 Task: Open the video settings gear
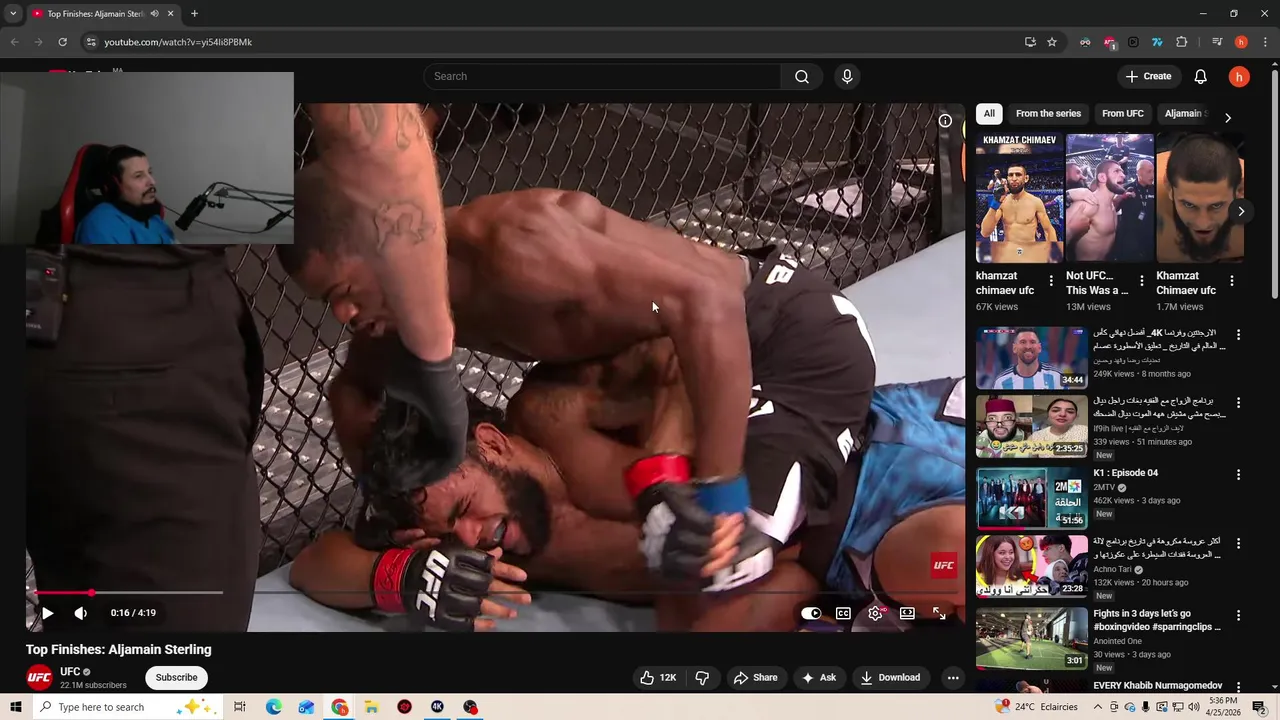[875, 613]
